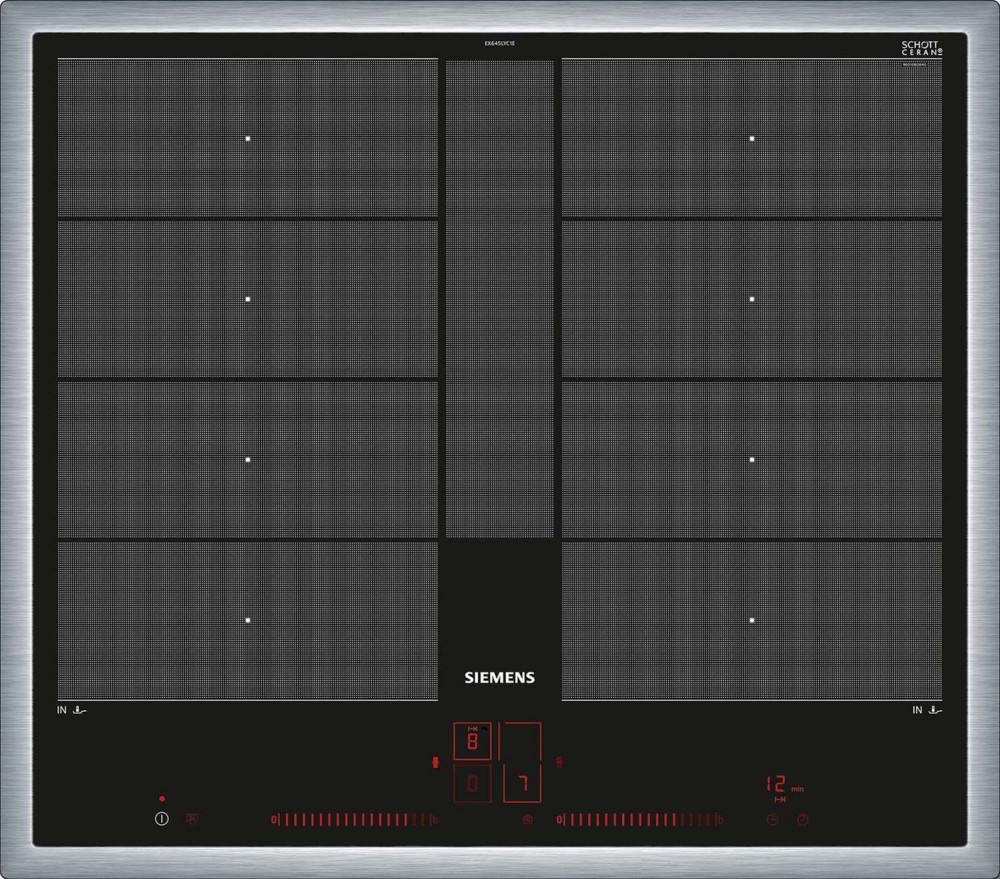Viewport: 1000px width, 879px height.
Task: Tap the right flexZone link symbol
Action: (x=559, y=762)
